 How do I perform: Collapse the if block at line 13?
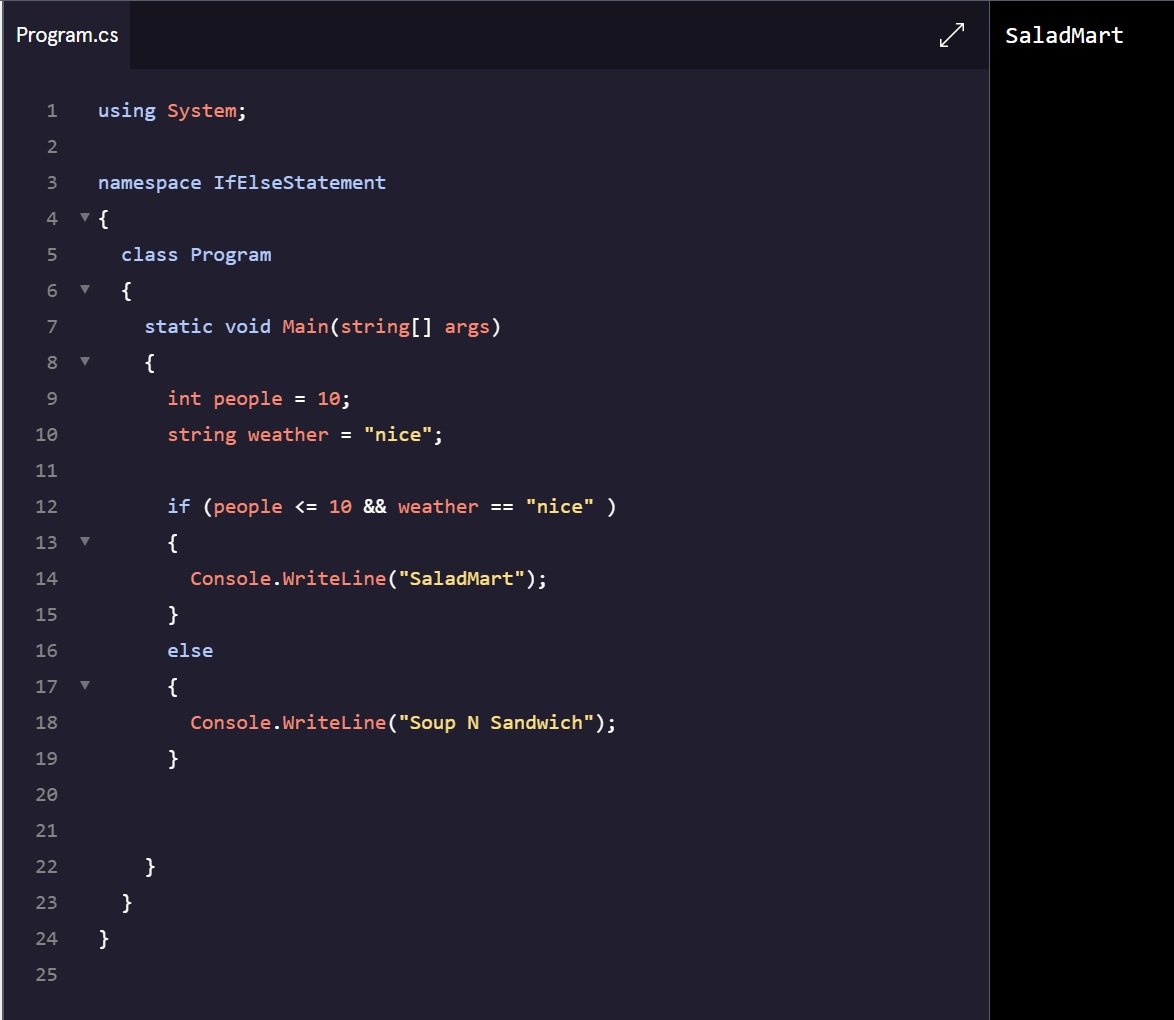point(85,541)
